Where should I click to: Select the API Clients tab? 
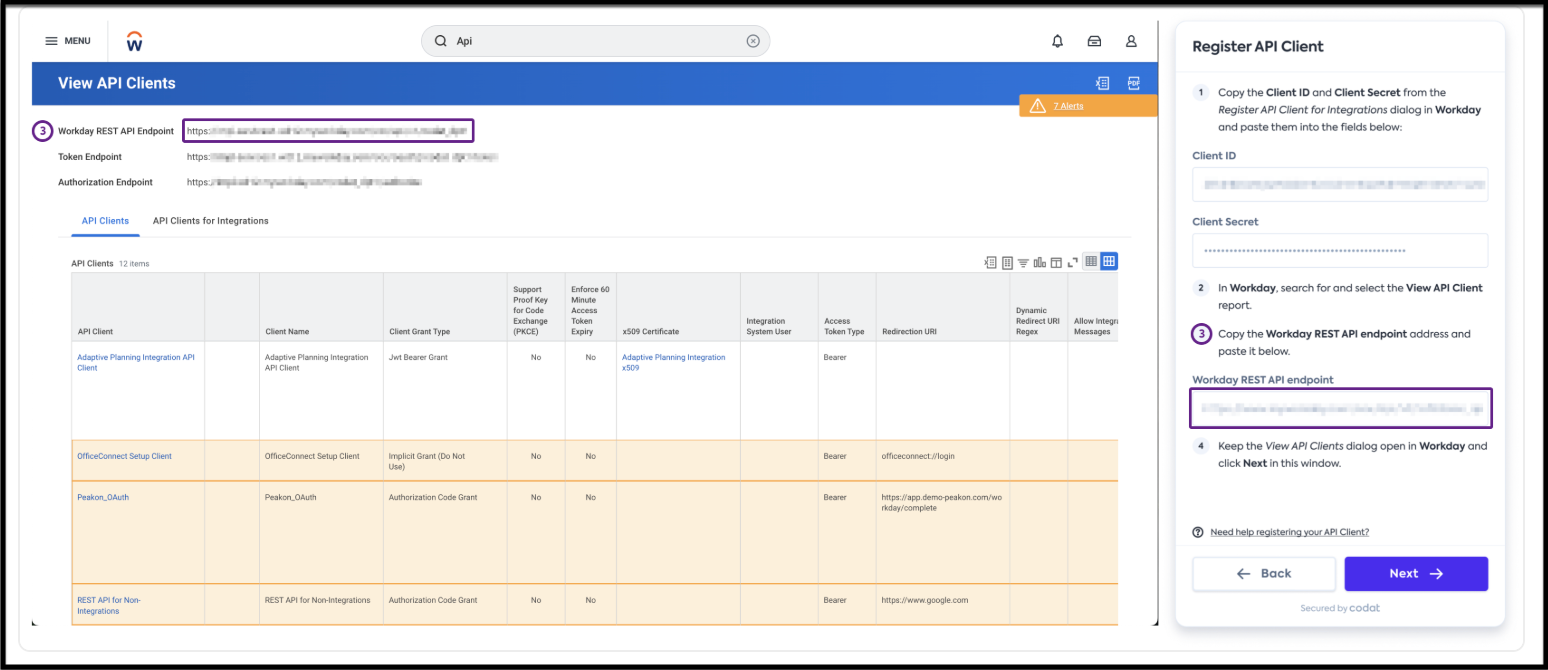pos(105,221)
